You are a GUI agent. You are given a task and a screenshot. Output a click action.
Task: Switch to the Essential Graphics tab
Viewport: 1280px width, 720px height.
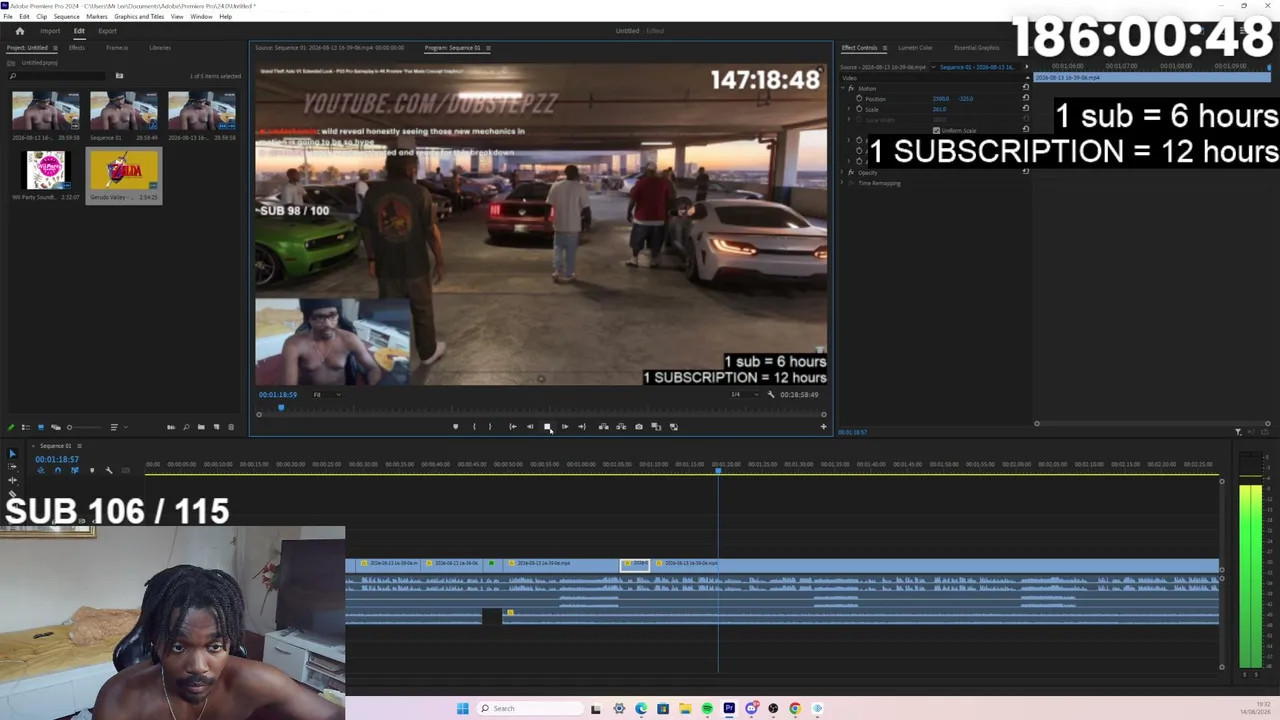coord(977,48)
